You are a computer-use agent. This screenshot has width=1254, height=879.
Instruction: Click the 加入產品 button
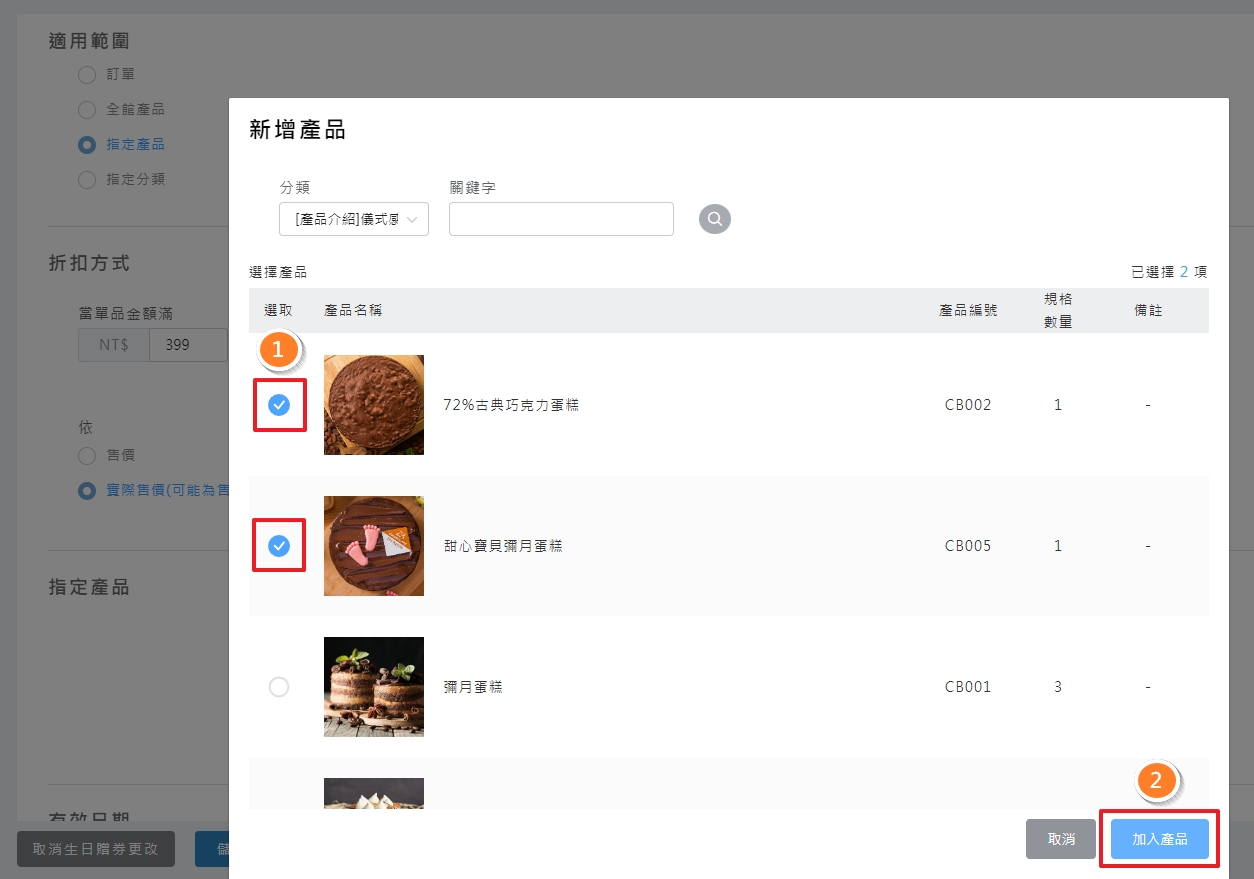(x=1159, y=839)
